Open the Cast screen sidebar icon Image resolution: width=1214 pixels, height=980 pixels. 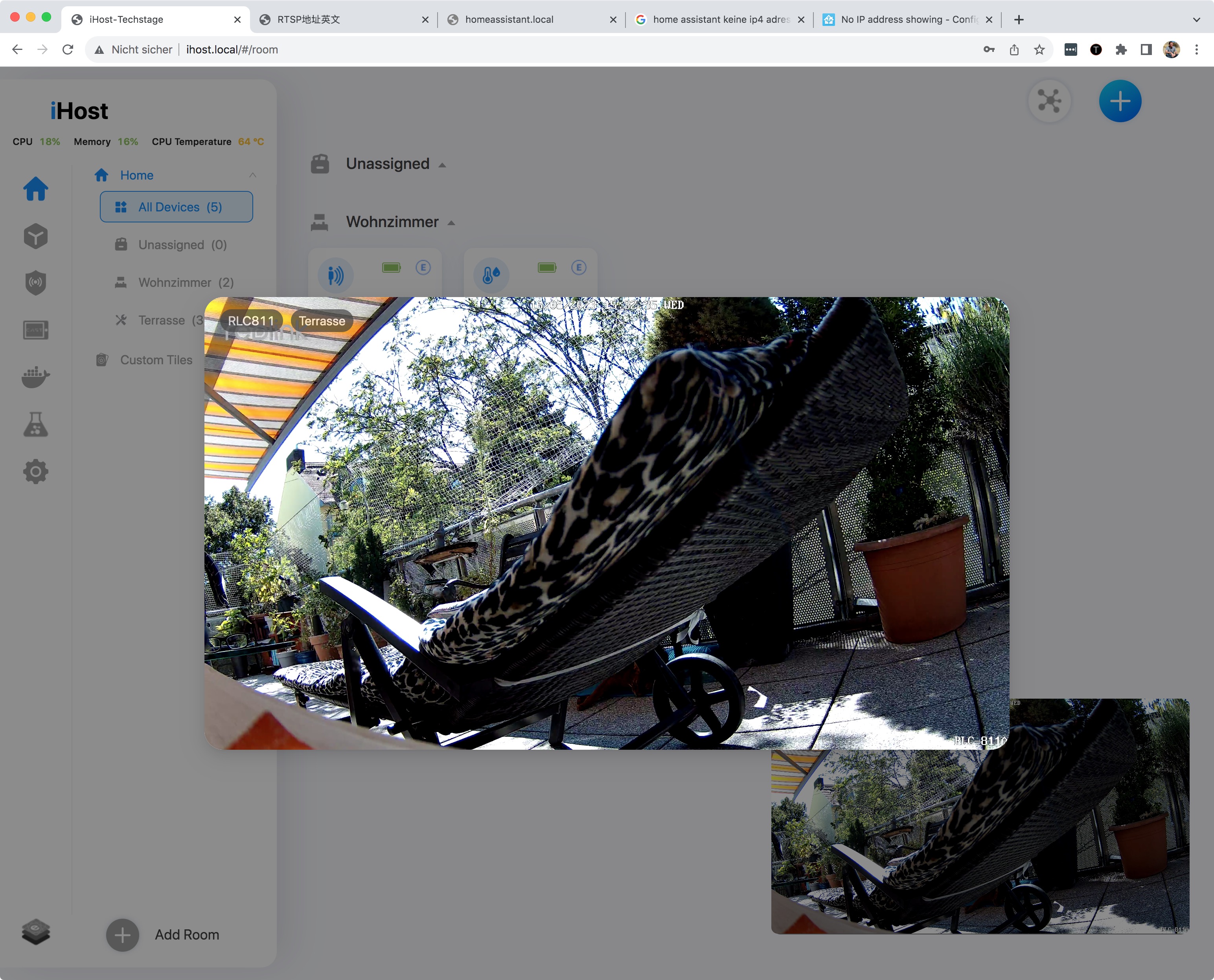(x=35, y=330)
